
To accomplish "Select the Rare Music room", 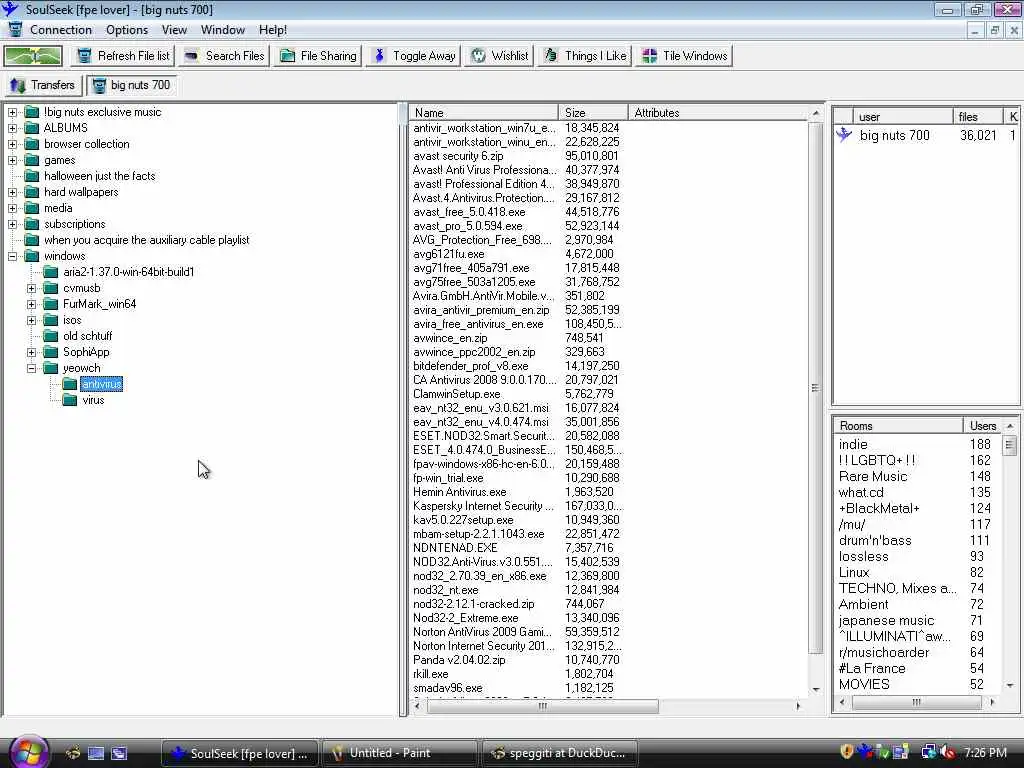I will (x=873, y=476).
